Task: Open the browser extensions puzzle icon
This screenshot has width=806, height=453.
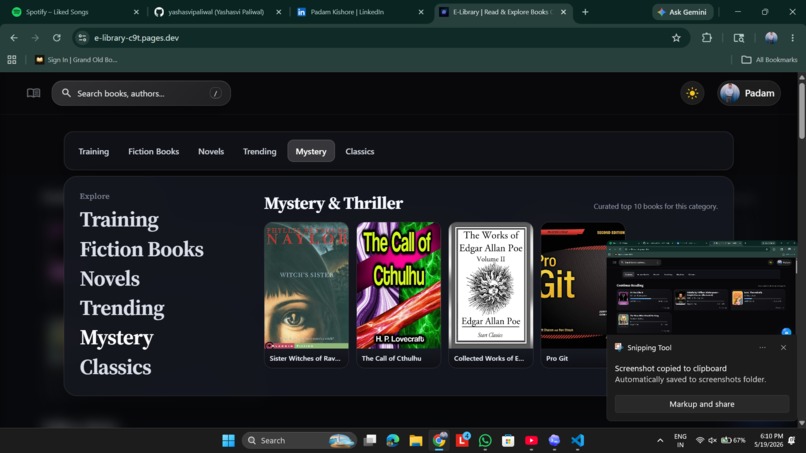Action: click(x=707, y=38)
